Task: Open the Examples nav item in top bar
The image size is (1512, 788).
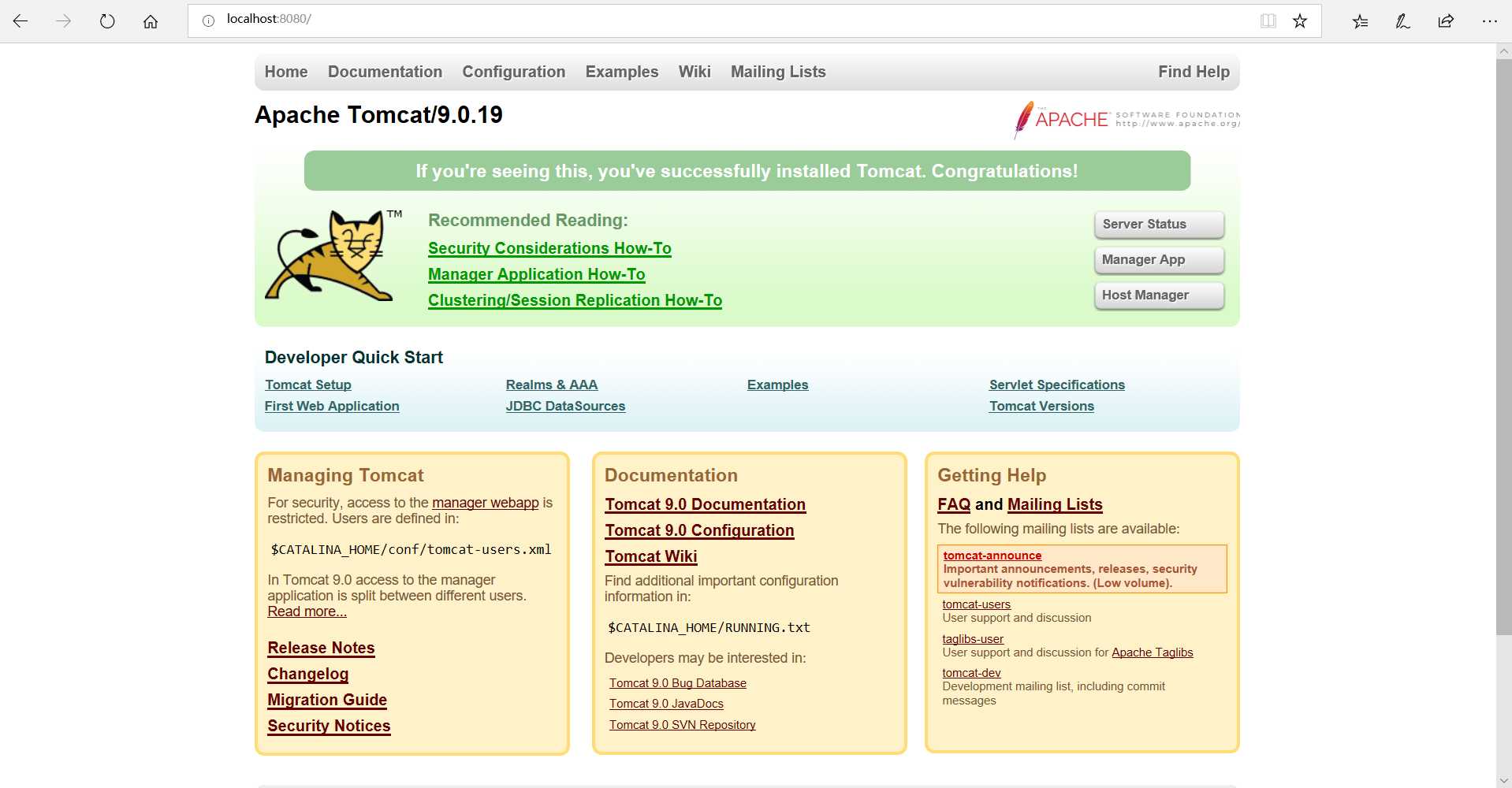Action: tap(621, 72)
